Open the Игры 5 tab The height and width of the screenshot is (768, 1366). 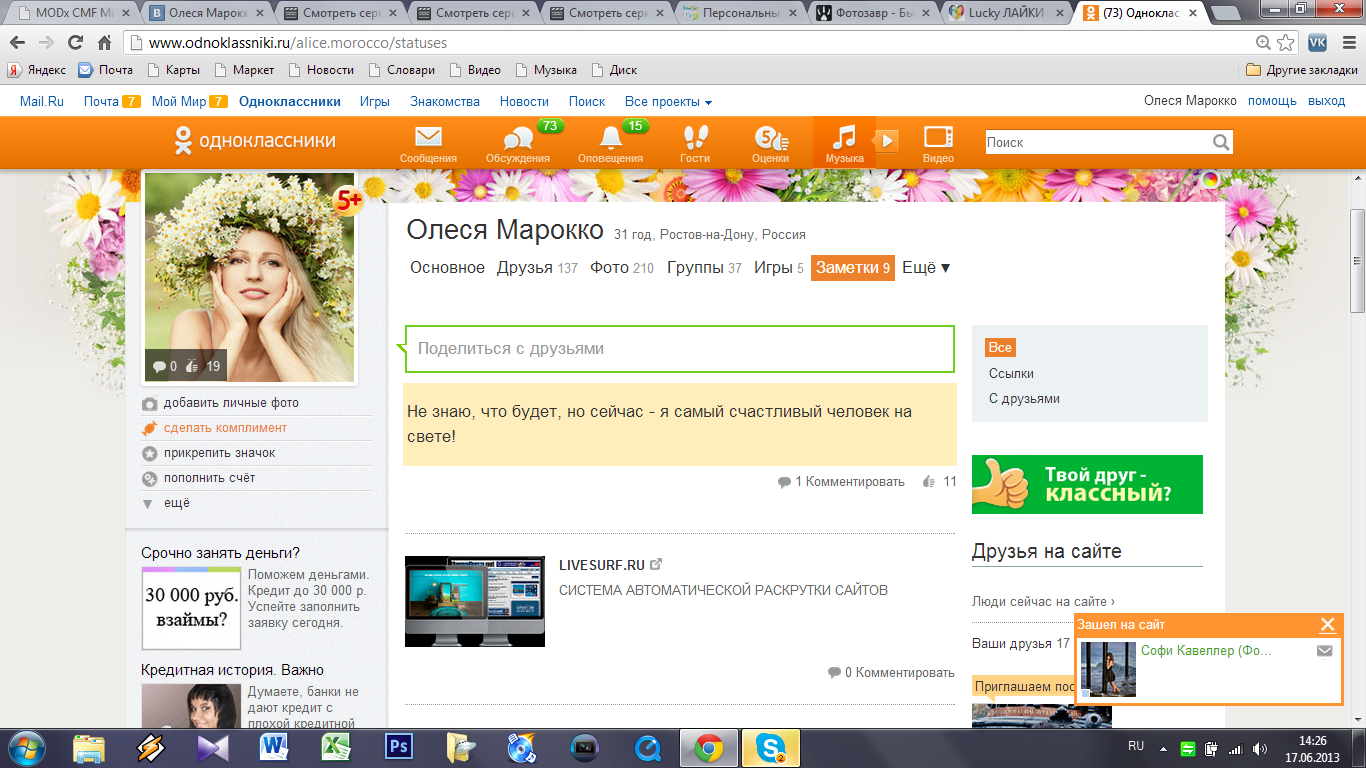[x=778, y=268]
